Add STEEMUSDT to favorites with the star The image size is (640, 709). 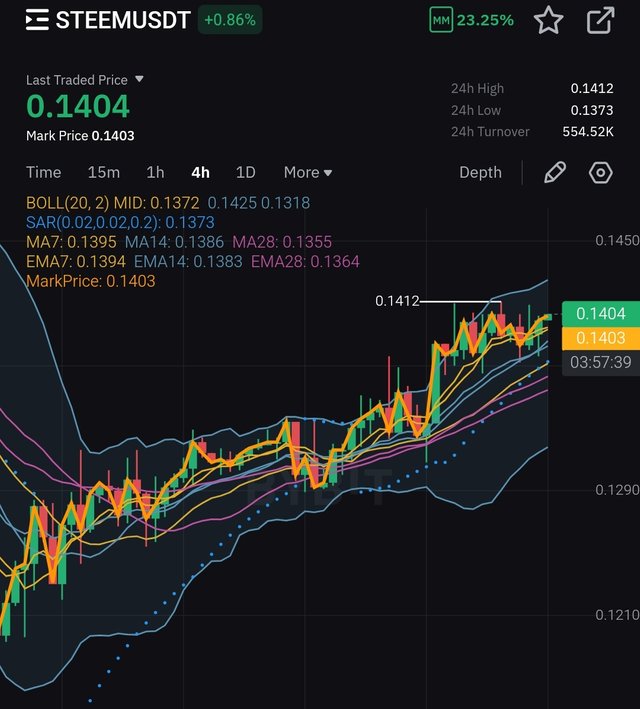point(548,20)
